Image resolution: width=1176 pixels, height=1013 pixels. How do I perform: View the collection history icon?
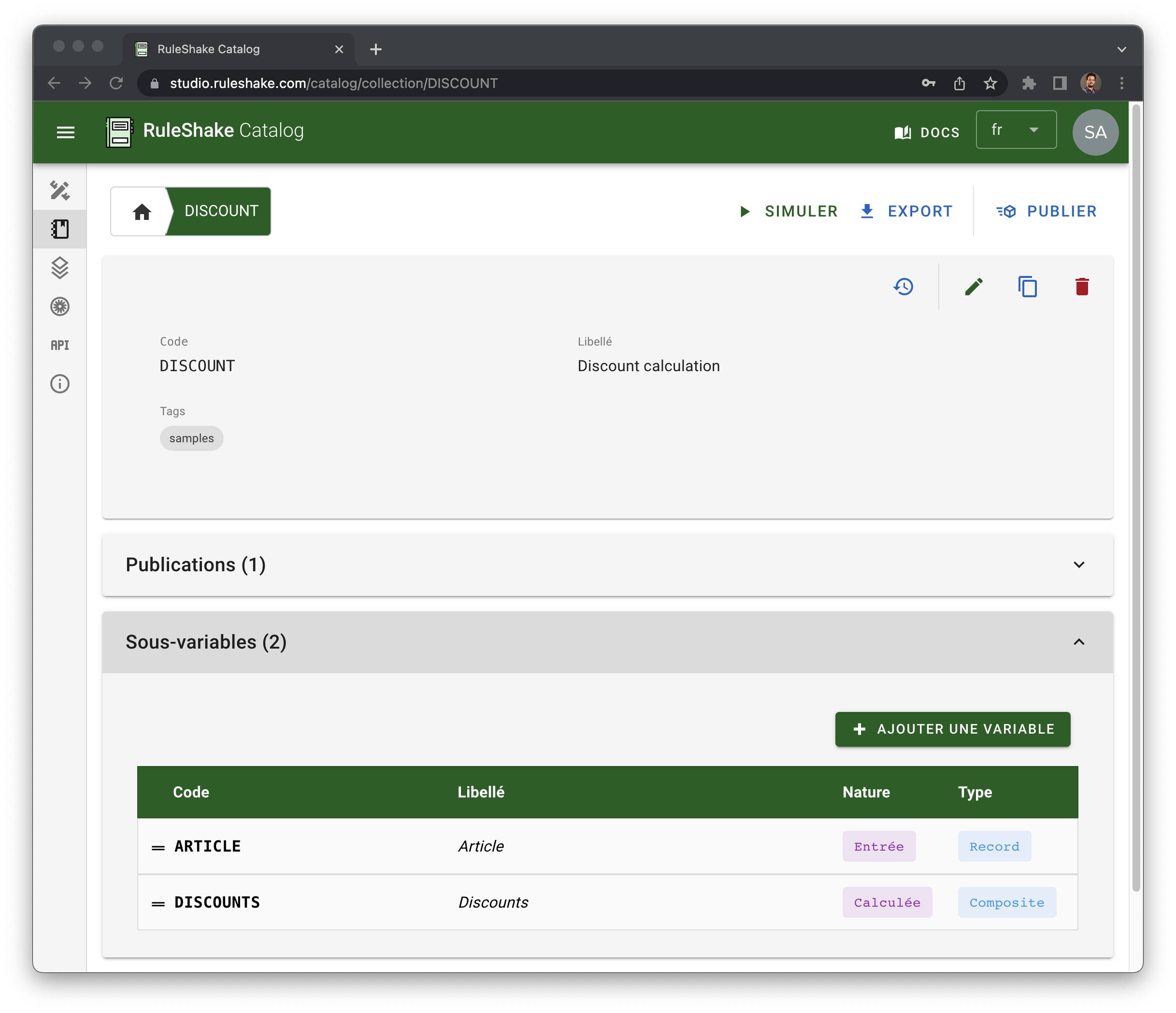point(903,287)
